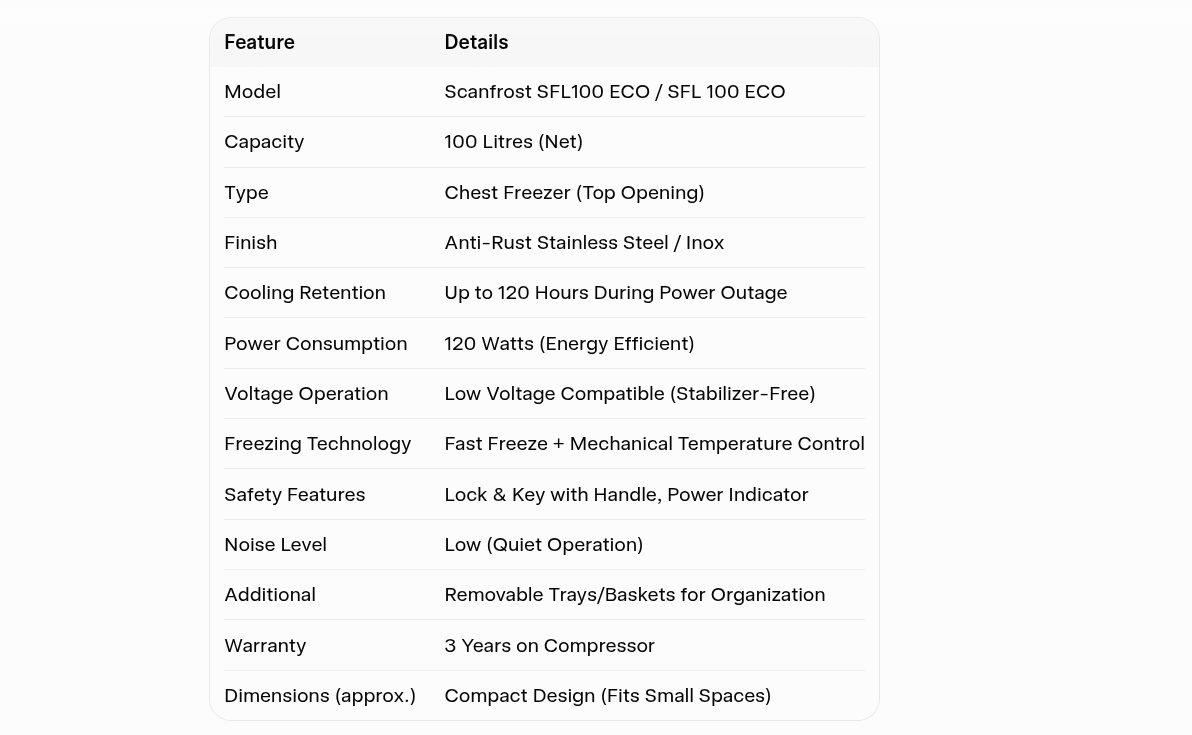Click Fast Freeze + Mechanical Temperature Control
Image resolution: width=1192 pixels, height=735 pixels.
coord(655,444)
